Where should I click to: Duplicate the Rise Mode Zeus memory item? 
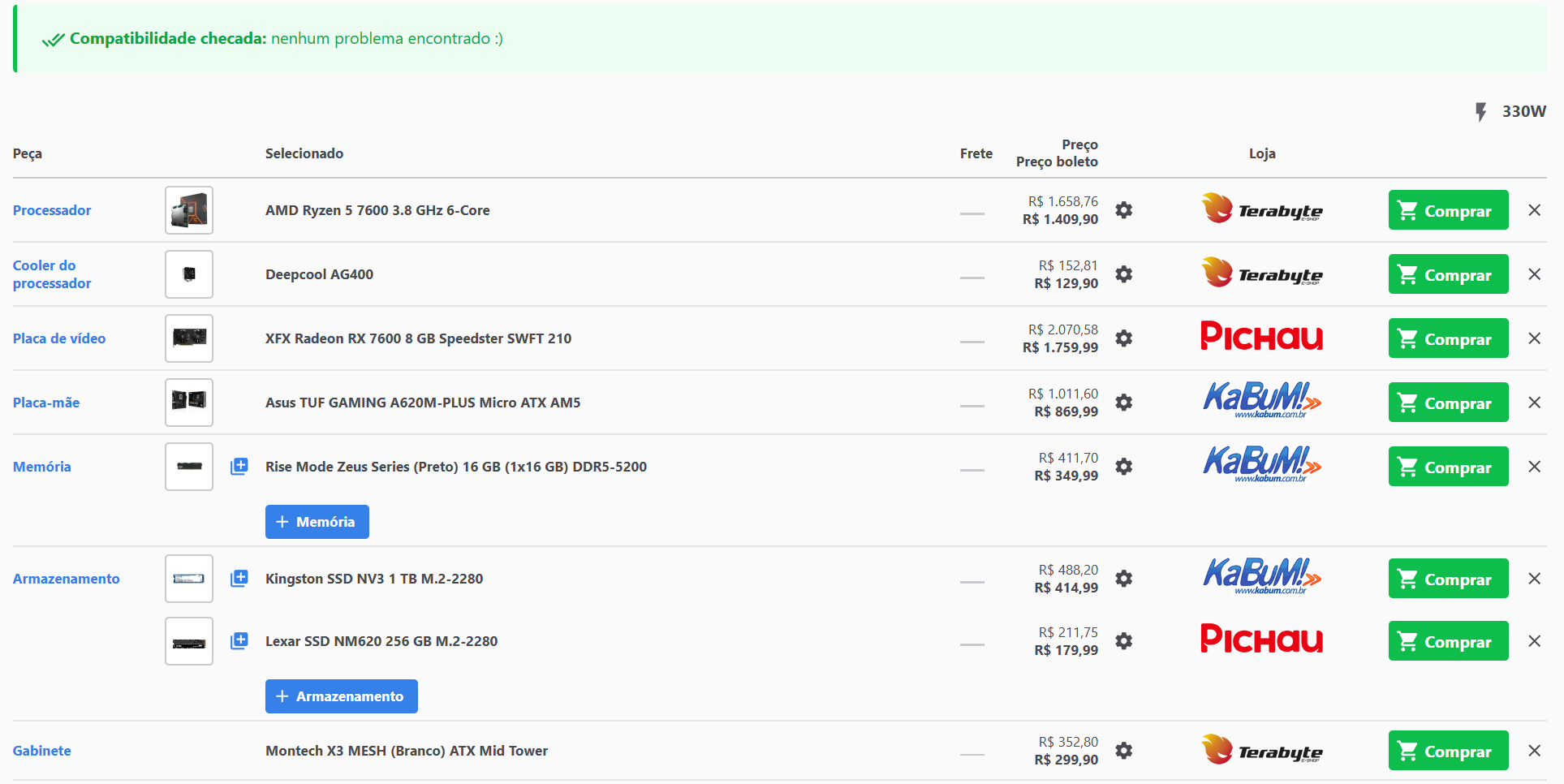click(x=239, y=467)
